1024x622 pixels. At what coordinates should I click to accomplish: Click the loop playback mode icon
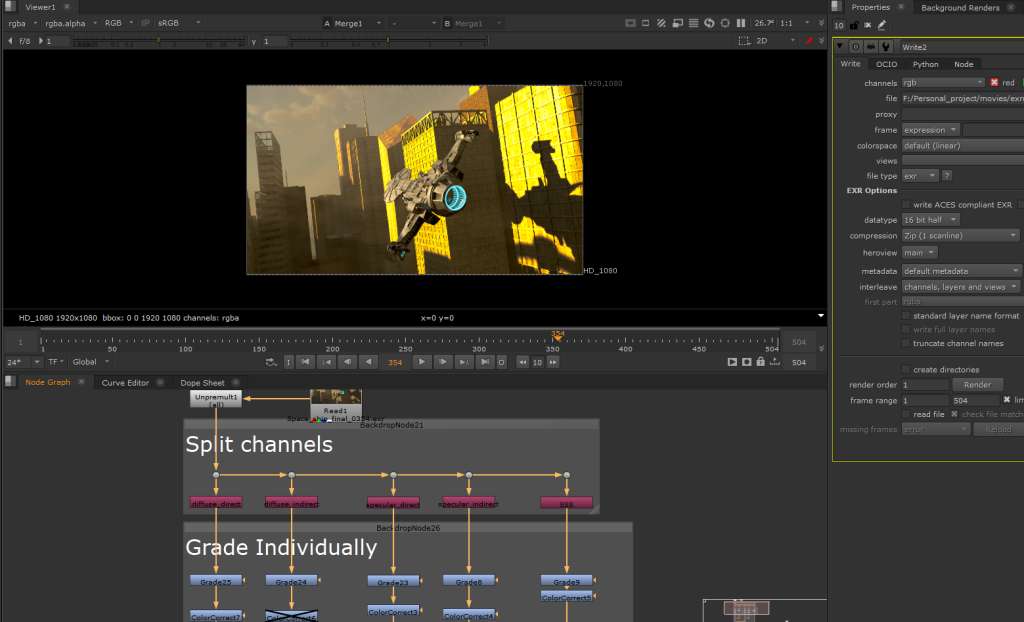pyautogui.click(x=270, y=362)
